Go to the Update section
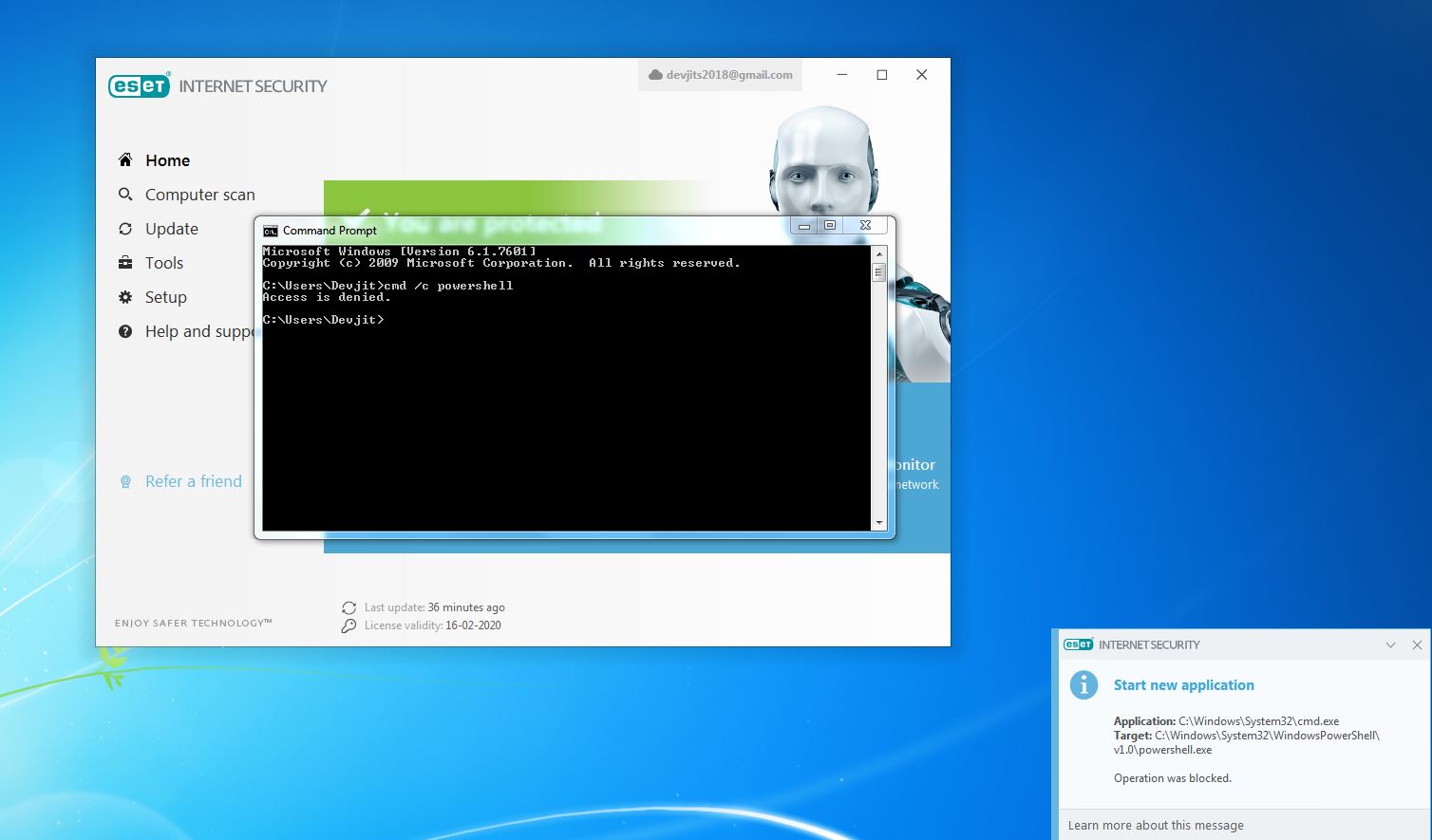 [x=172, y=229]
